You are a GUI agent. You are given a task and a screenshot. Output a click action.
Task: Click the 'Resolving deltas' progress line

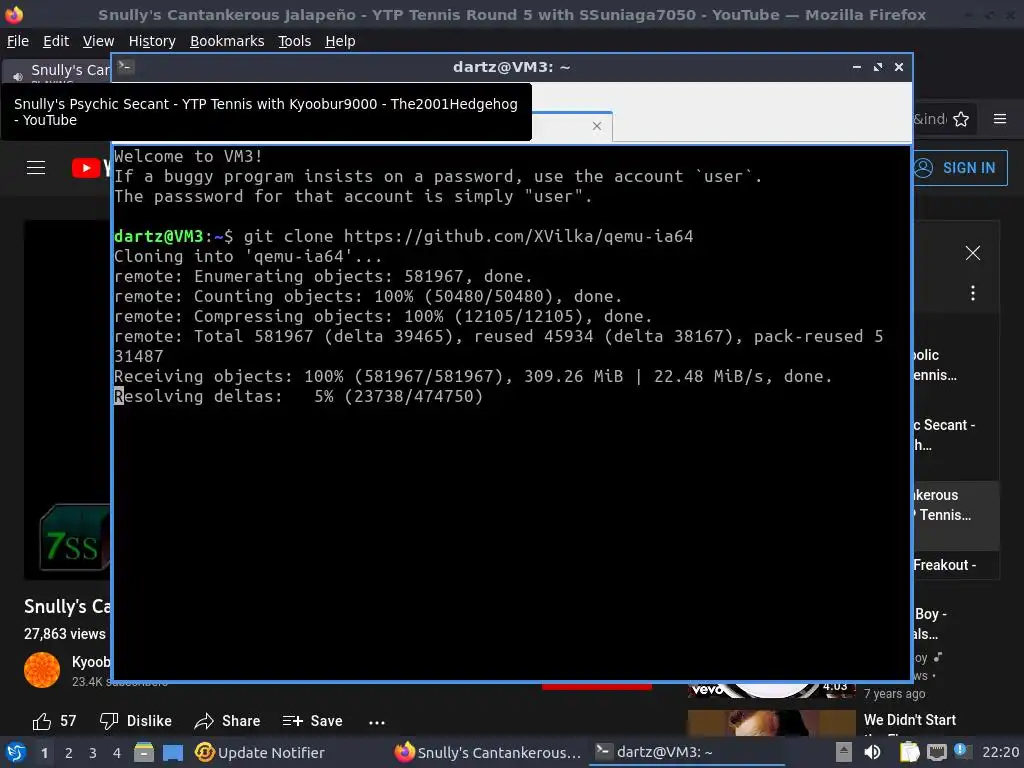(x=298, y=396)
